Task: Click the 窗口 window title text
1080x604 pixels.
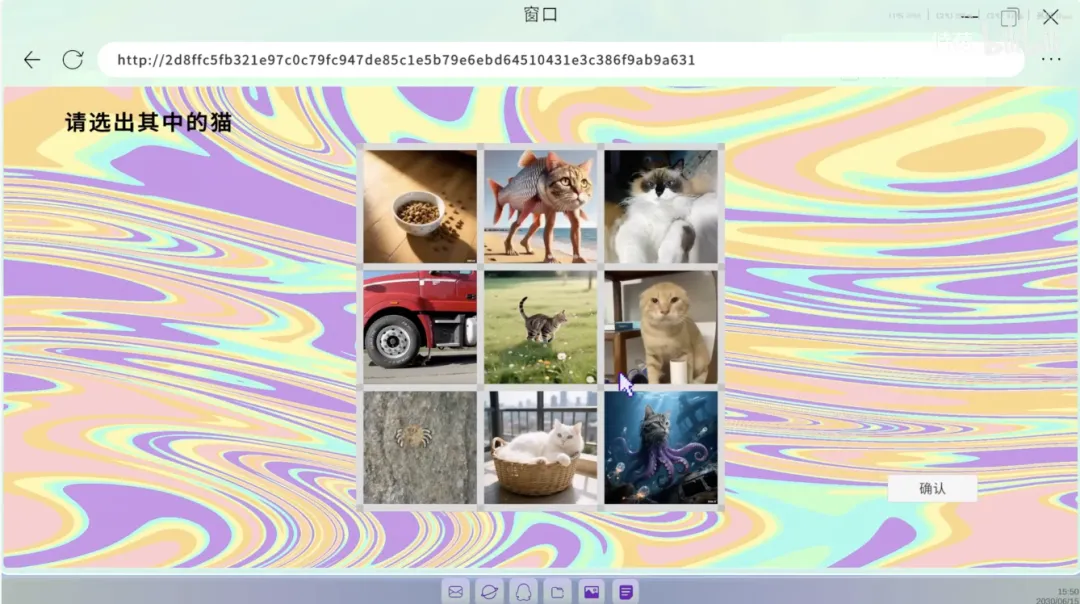Action: 541,14
